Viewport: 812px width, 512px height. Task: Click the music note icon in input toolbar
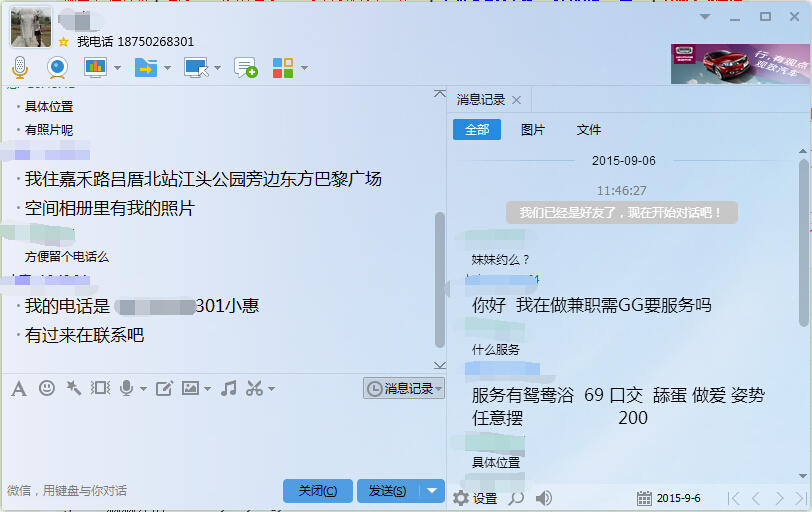tap(229, 388)
